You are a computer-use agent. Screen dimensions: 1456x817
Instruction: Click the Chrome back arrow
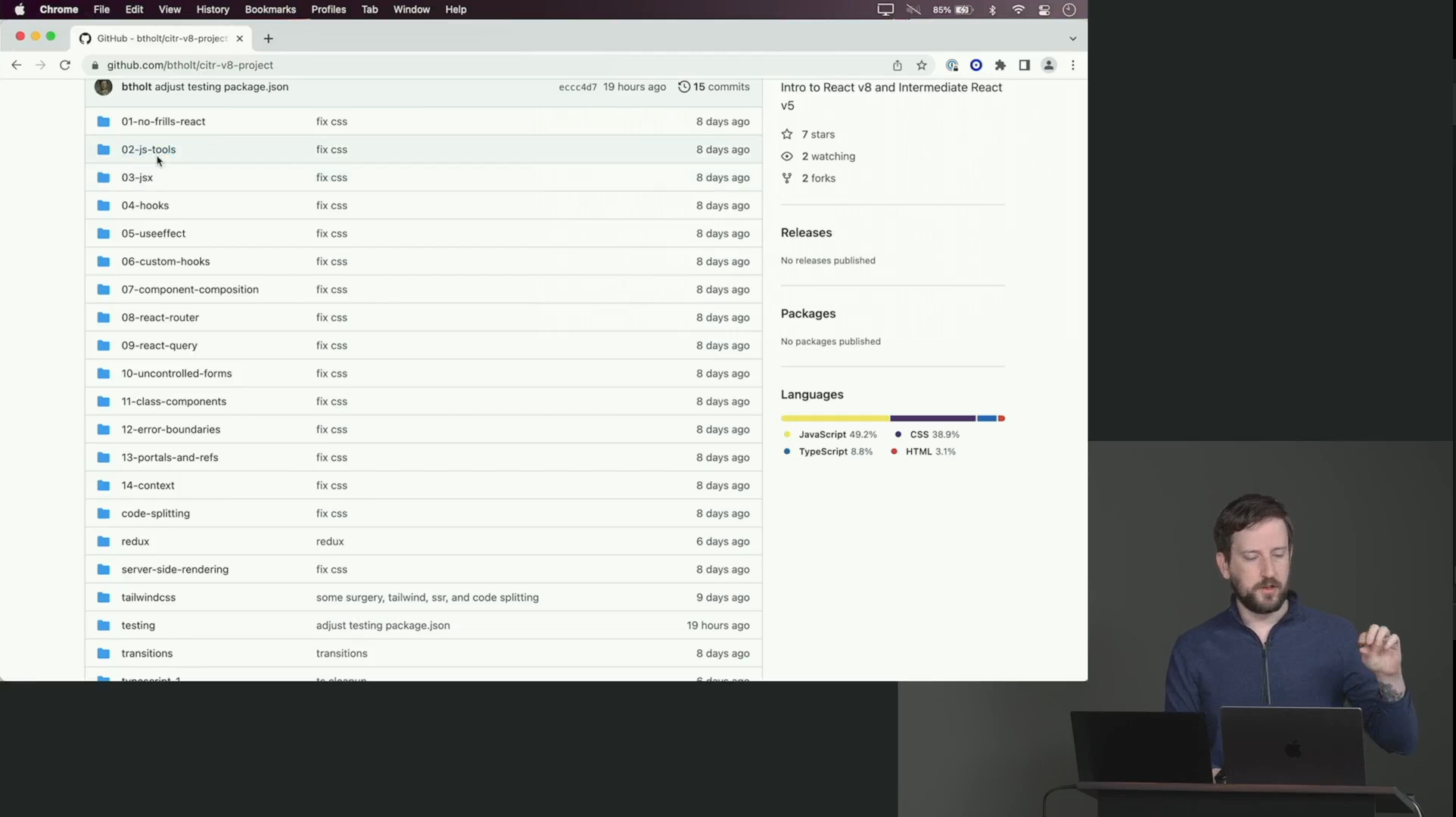point(17,65)
